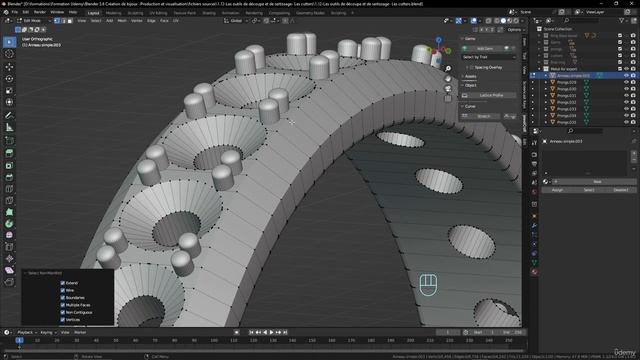Select the Spin tool
Screen dimensions: 640x360
click(9, 224)
